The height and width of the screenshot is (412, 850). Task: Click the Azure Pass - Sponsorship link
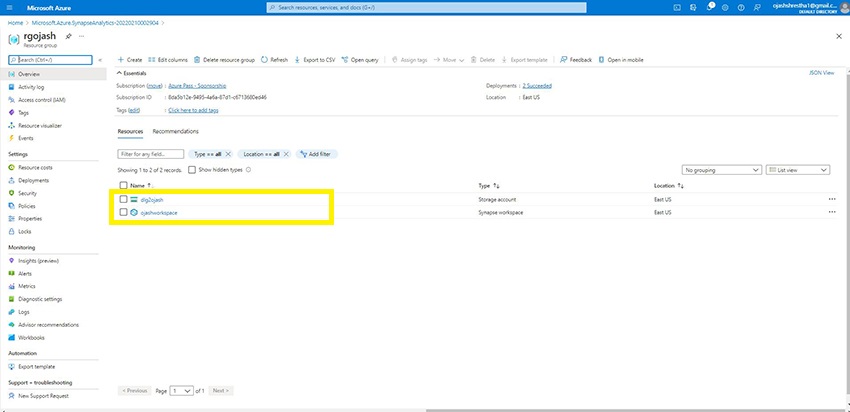coord(197,86)
